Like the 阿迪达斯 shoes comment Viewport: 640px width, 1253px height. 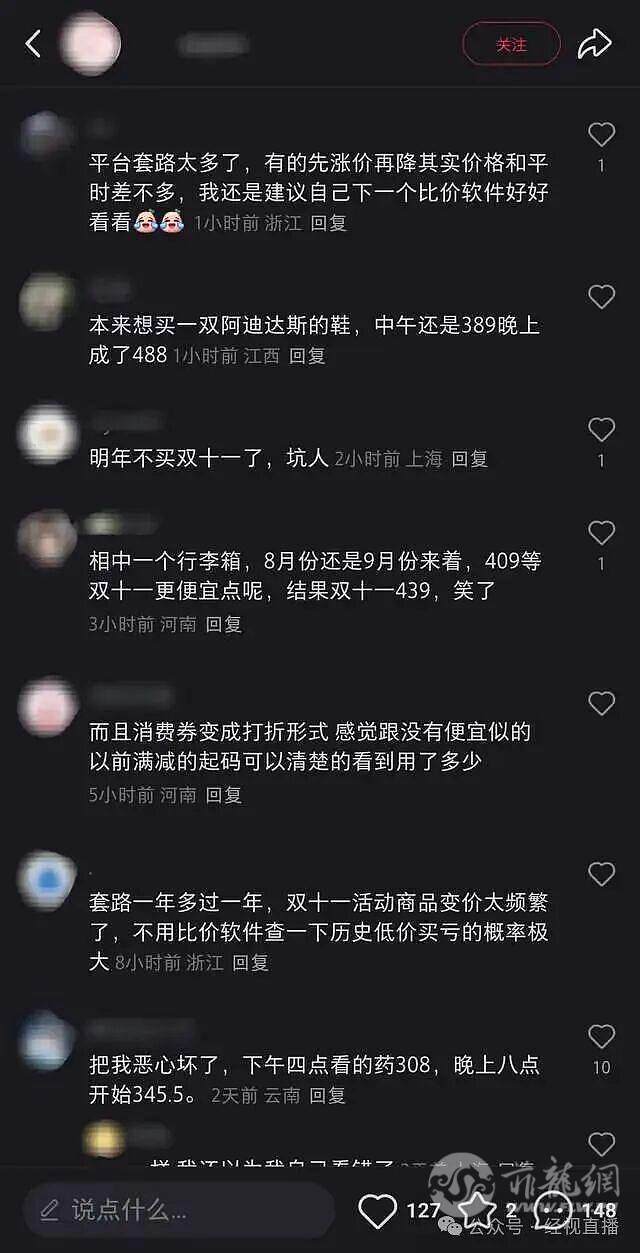(x=601, y=297)
